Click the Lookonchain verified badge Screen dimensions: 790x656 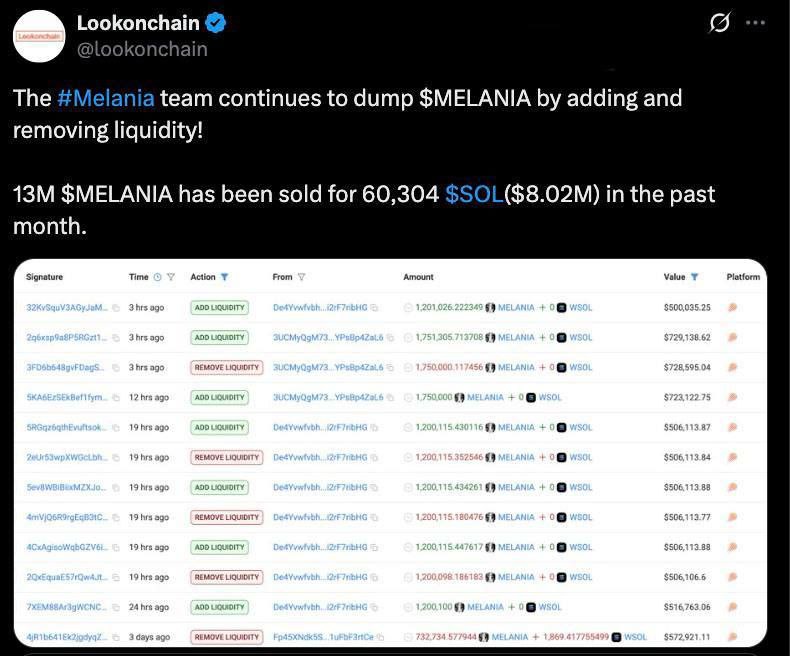[x=216, y=23]
